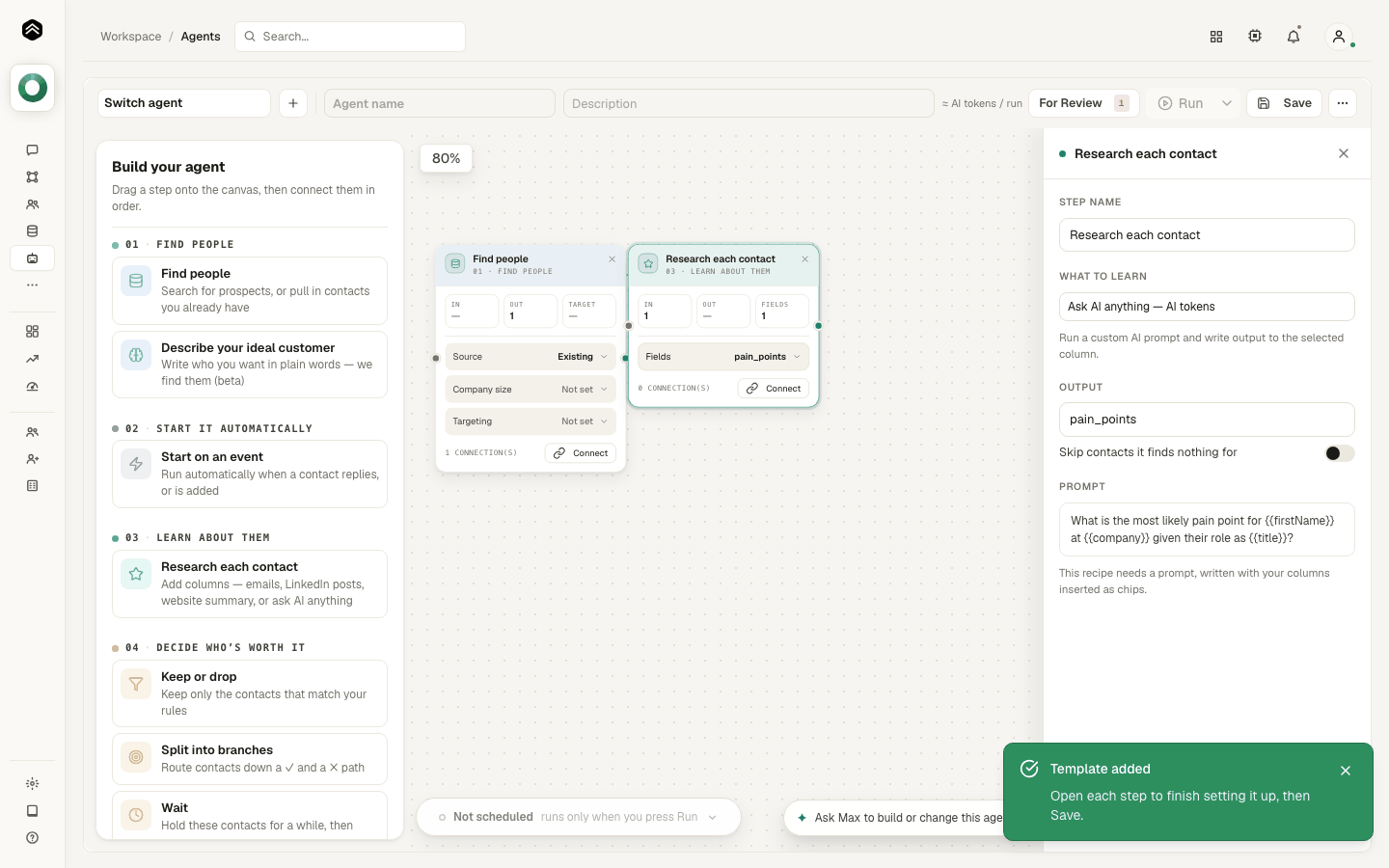Expand the Not scheduled options
Screen dimensions: 1389x868
pyautogui.click(x=713, y=817)
